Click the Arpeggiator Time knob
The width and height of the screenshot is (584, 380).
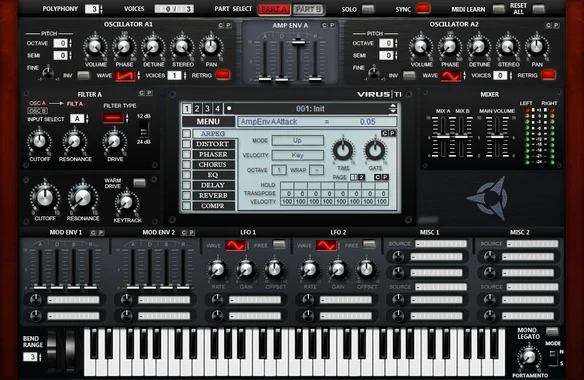[x=343, y=150]
